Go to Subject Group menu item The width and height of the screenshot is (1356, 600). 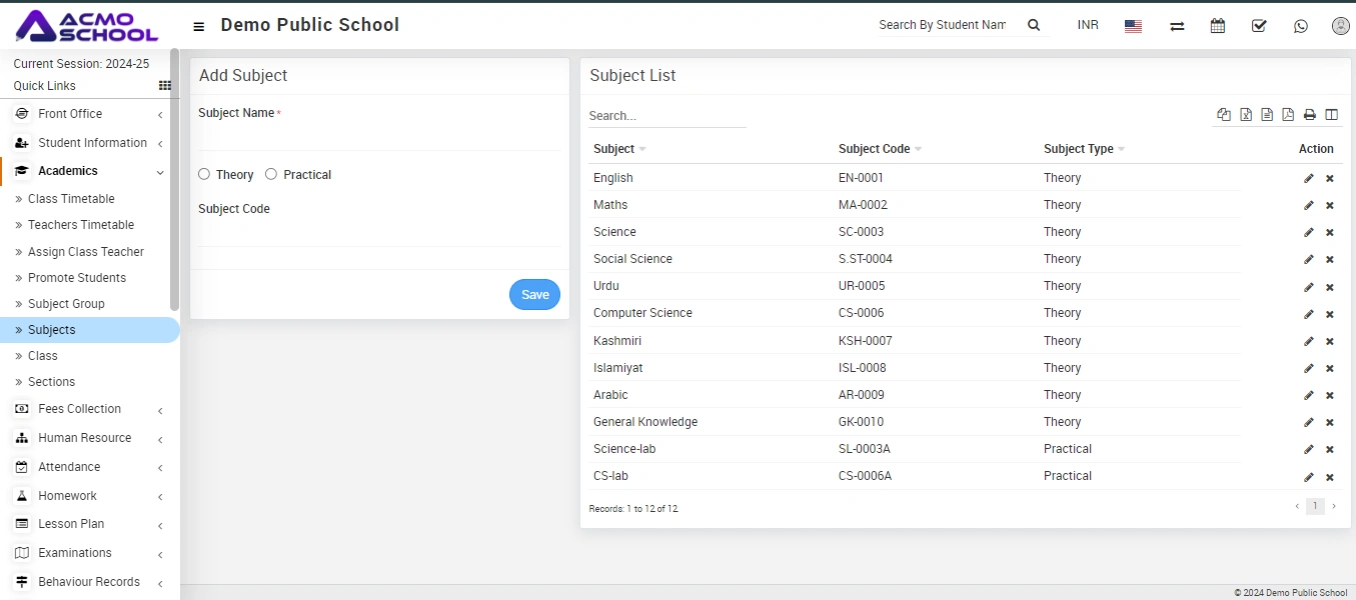pos(66,304)
